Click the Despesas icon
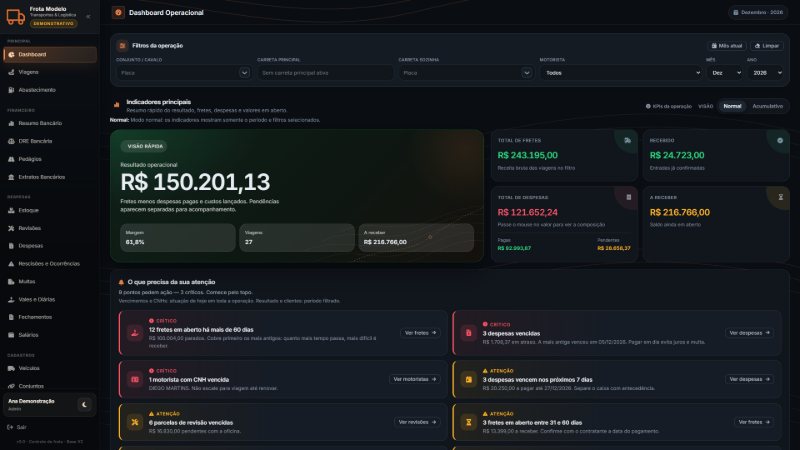The image size is (800, 450). (11, 246)
